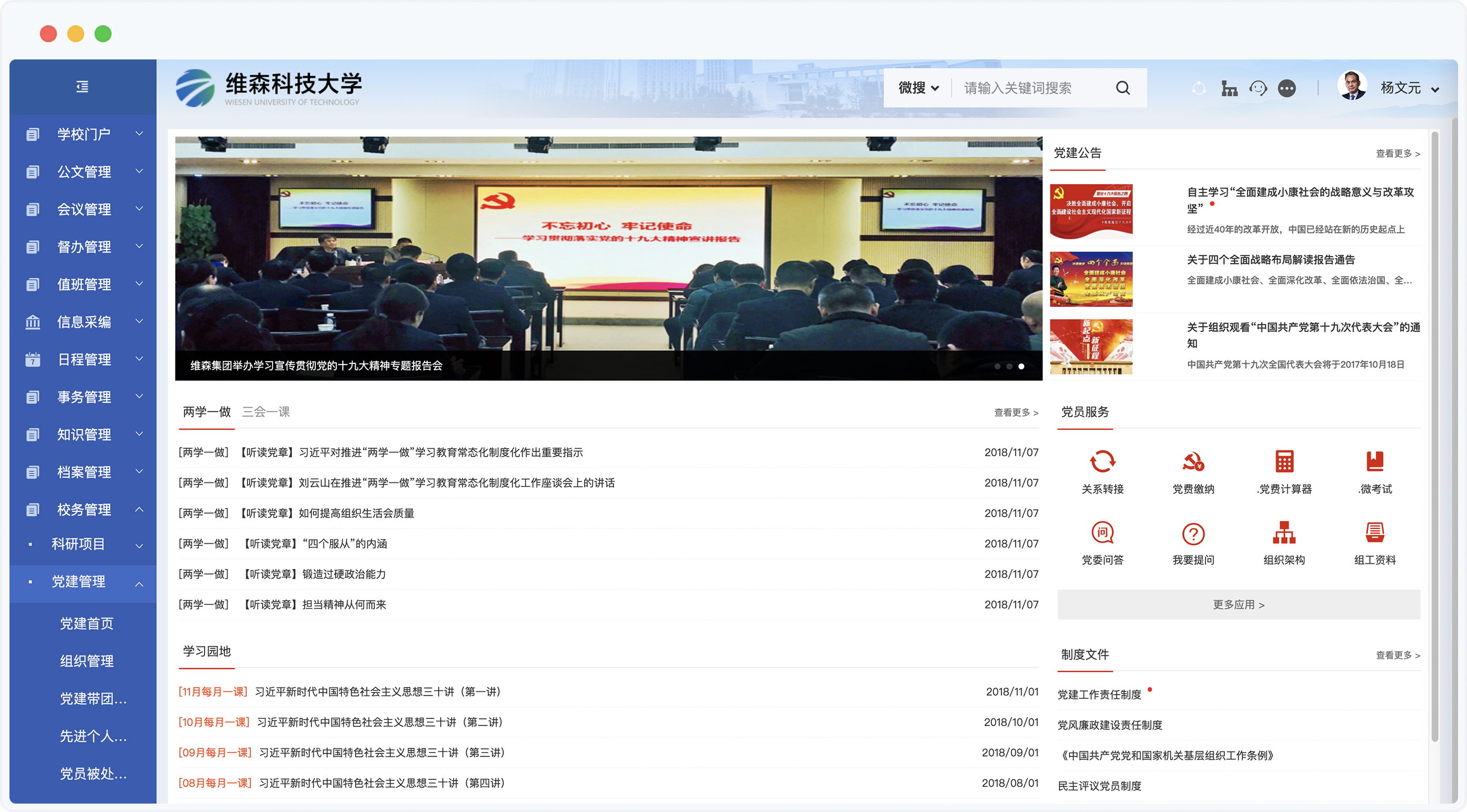The width and height of the screenshot is (1467, 812).
Task: Select the third carousel indicator dot
Action: coord(1021,367)
